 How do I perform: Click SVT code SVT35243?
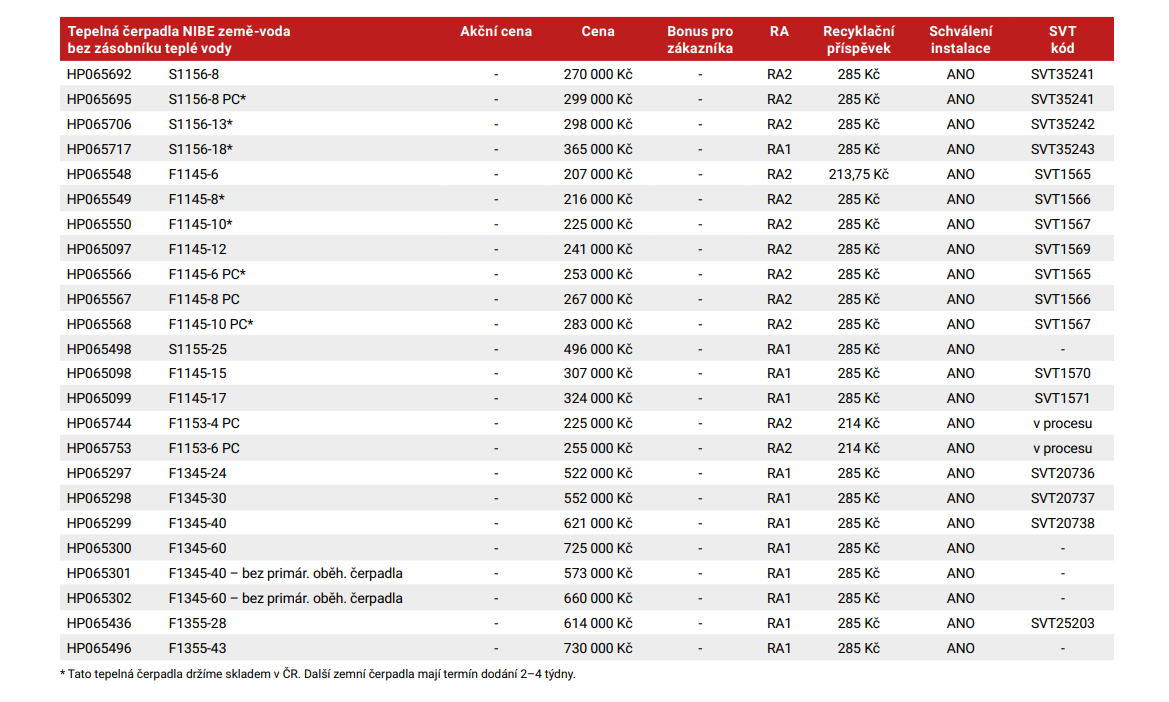(x=1062, y=149)
